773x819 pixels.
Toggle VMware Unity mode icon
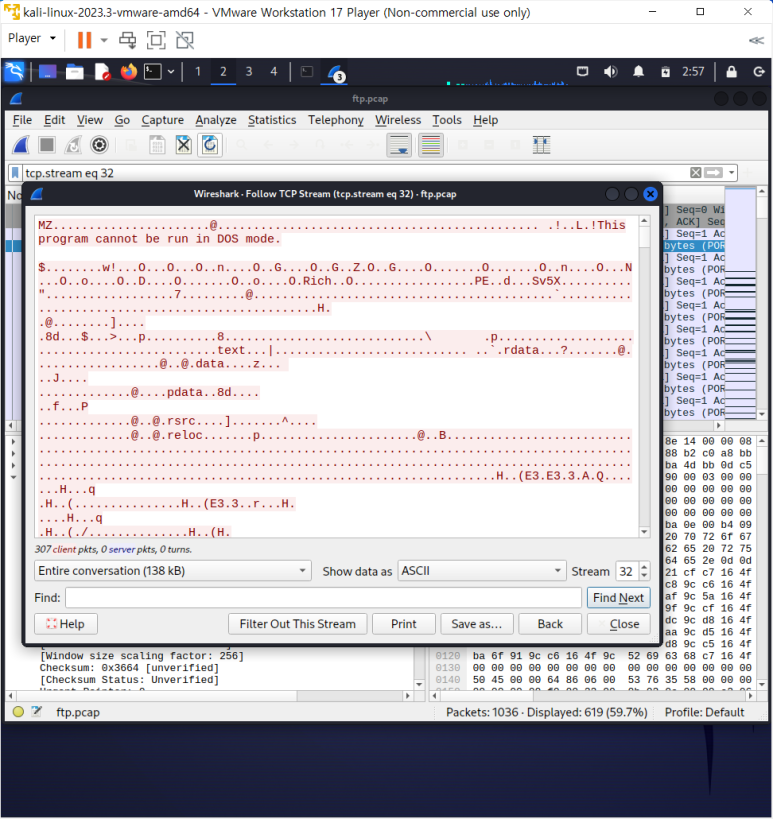(x=185, y=40)
